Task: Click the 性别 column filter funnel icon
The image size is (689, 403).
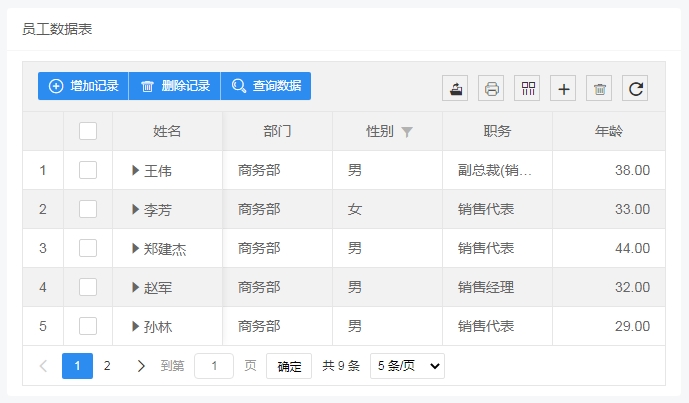Action: tap(407, 131)
